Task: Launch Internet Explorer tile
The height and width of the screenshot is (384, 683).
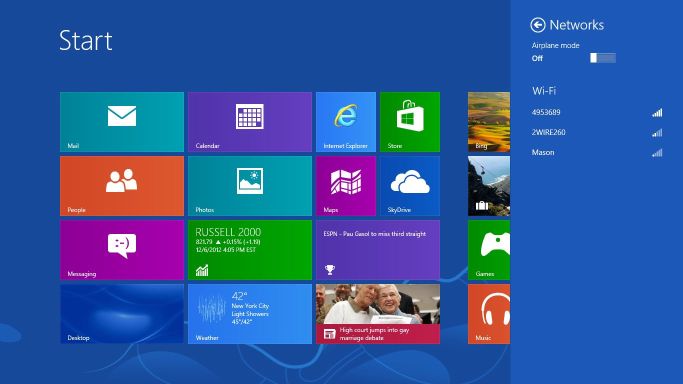Action: [x=346, y=122]
